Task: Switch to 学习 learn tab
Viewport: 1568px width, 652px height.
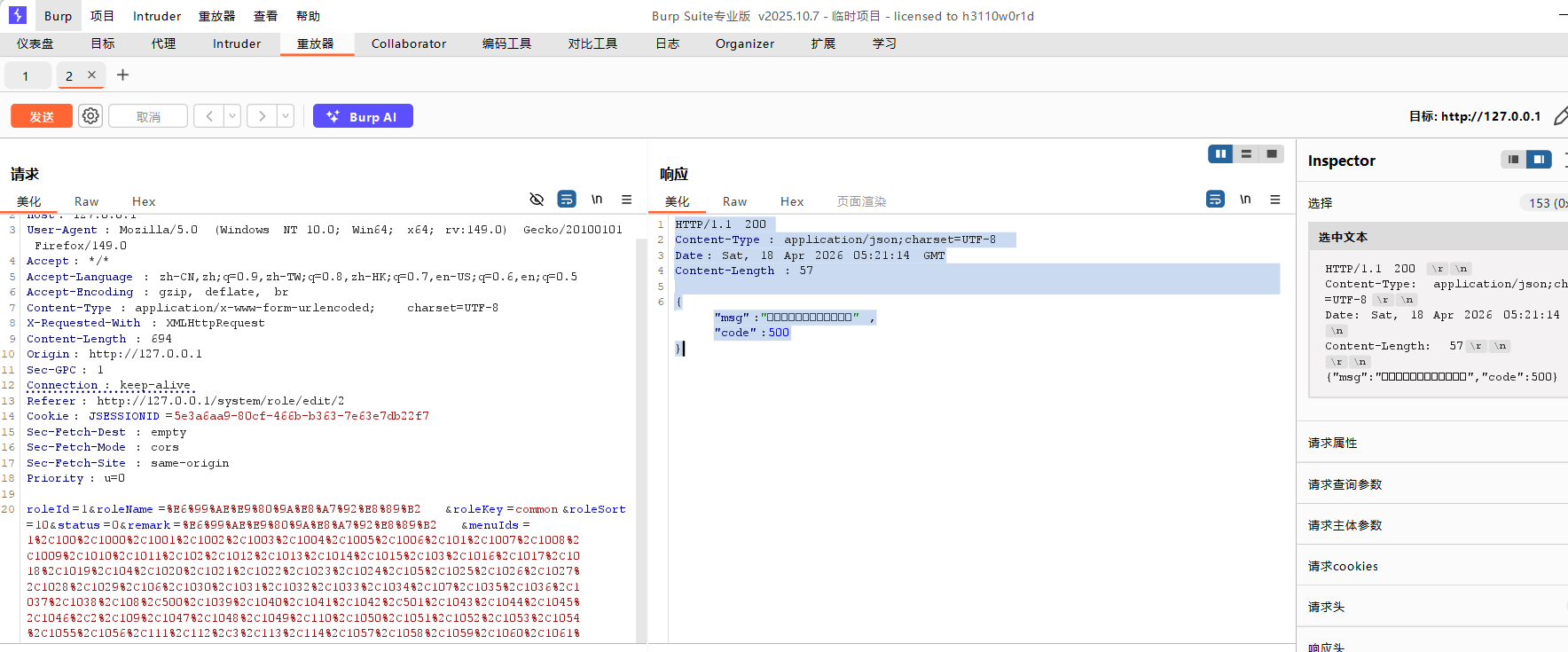Action: pos(884,43)
